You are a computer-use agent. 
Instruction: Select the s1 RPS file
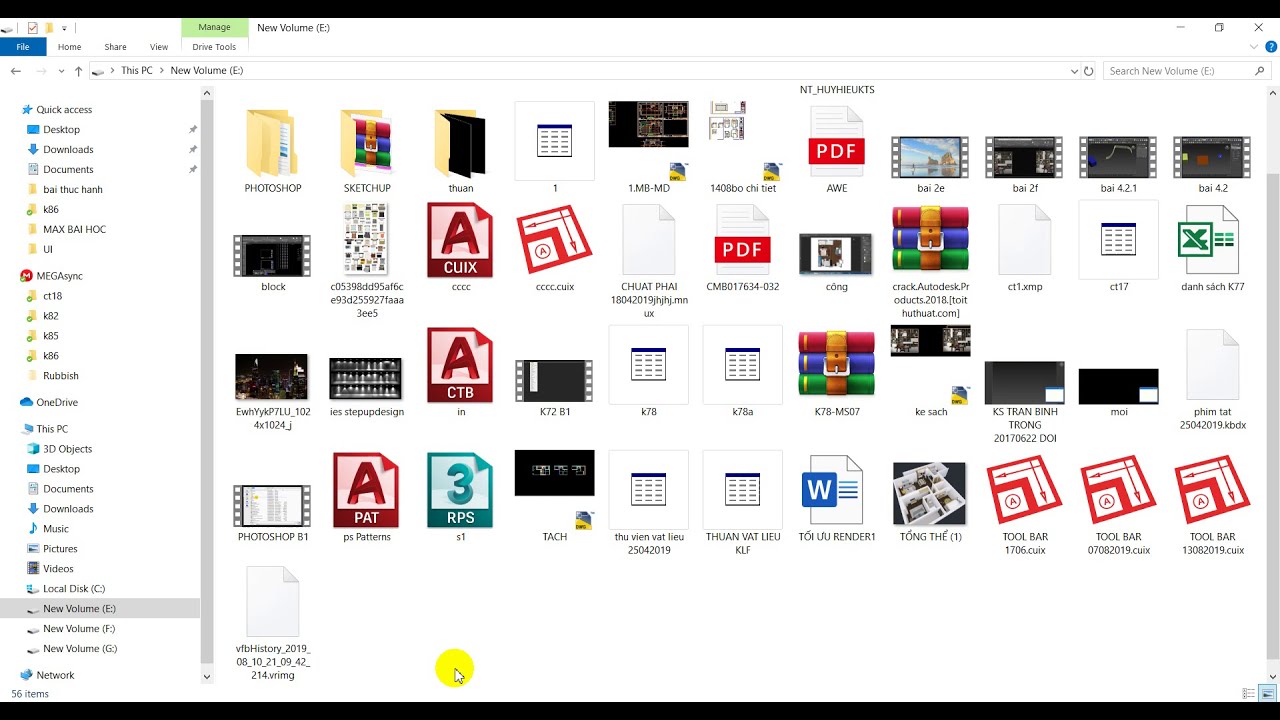pyautogui.click(x=460, y=490)
